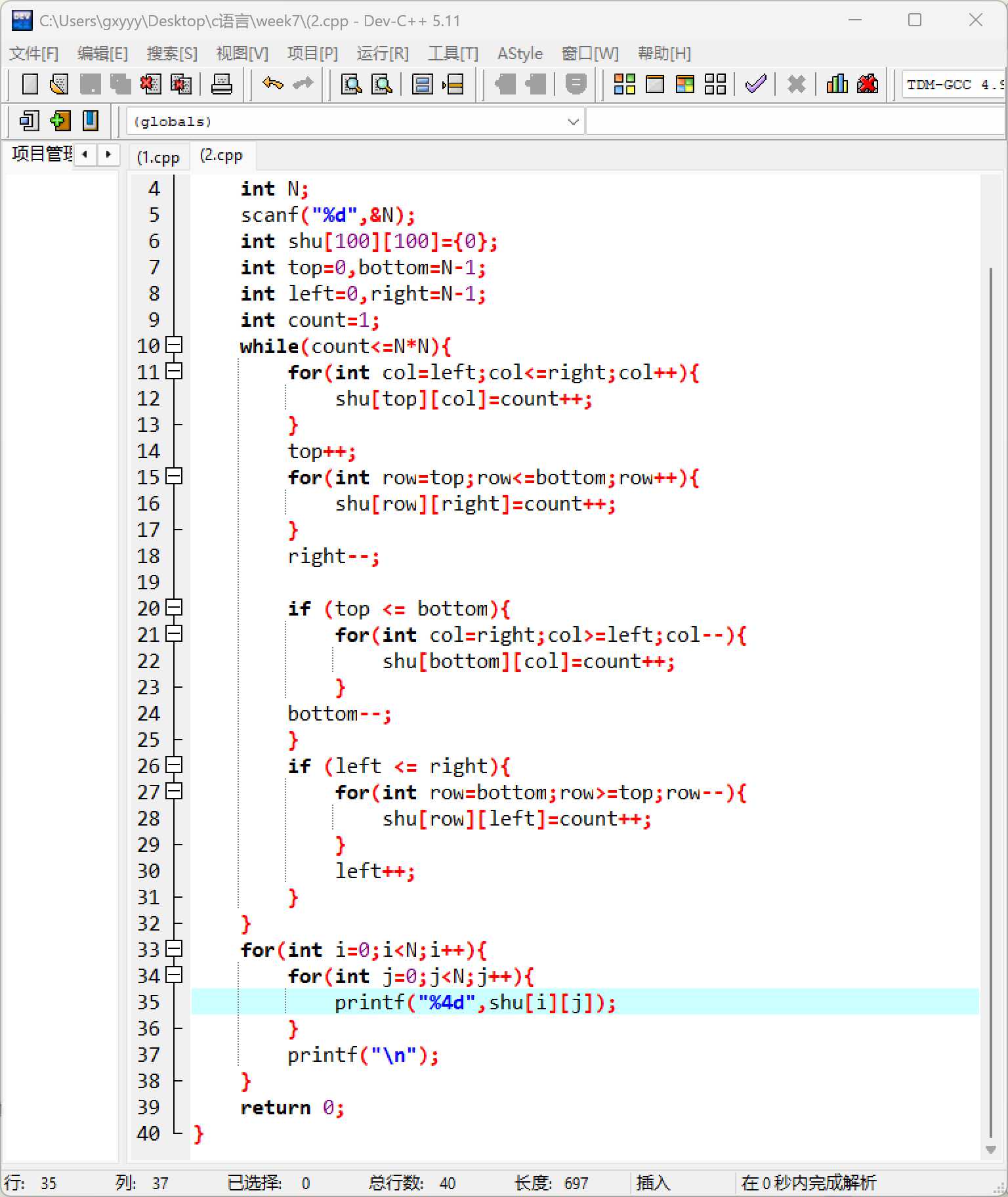1008x1197 pixels.
Task: Select the 项目管理 sidebar tab
Action: (x=41, y=154)
